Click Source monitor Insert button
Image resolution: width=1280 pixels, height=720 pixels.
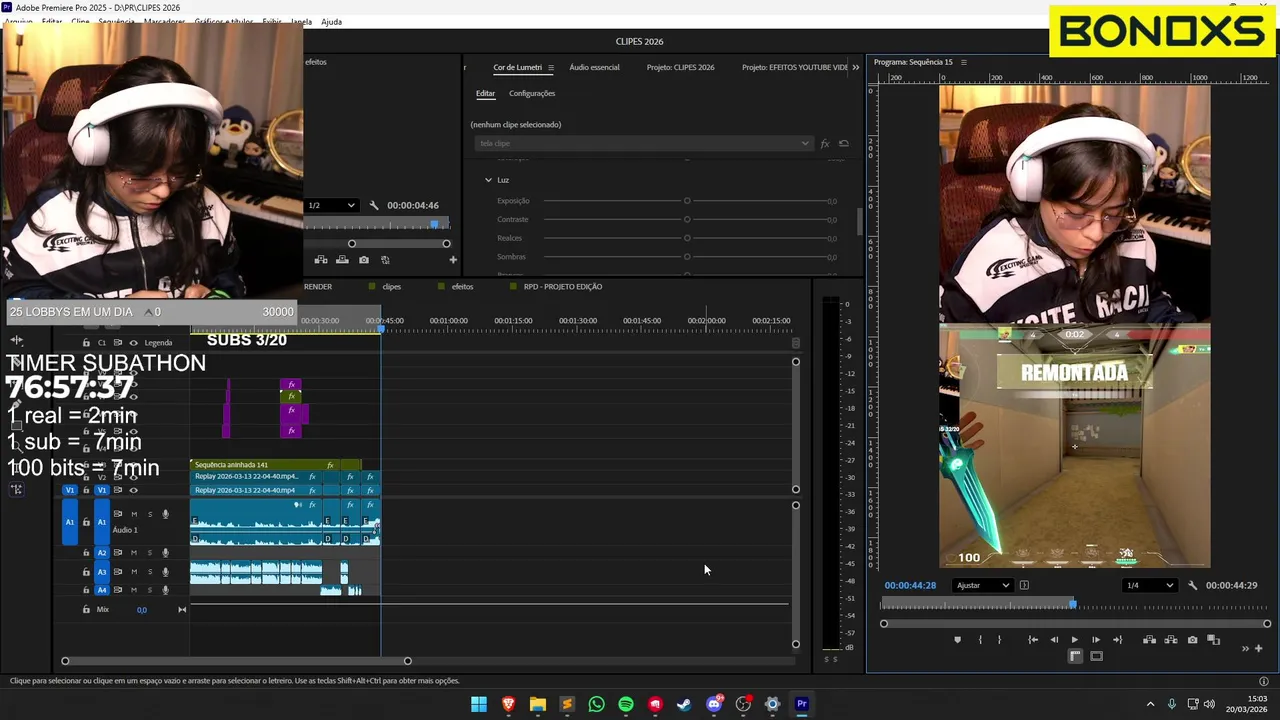pos(321,260)
